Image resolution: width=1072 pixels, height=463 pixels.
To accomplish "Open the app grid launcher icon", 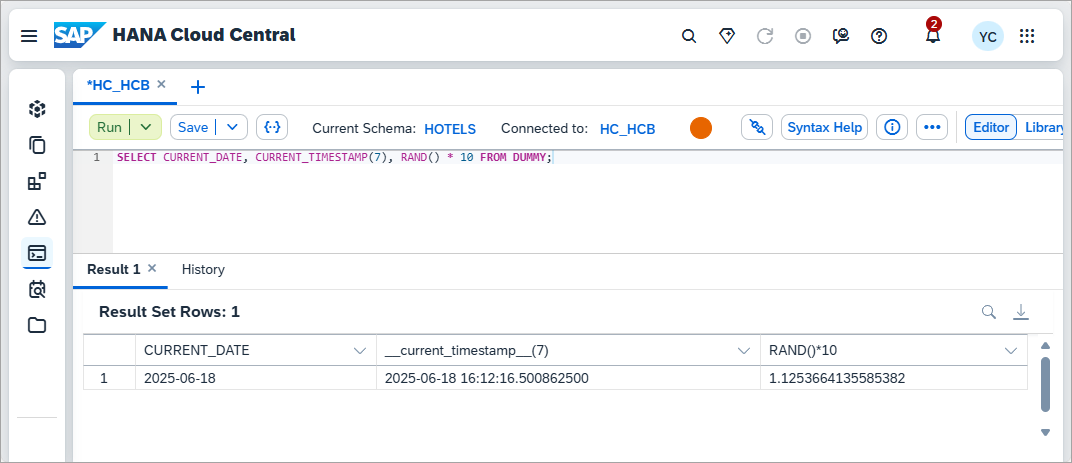I will (1027, 36).
